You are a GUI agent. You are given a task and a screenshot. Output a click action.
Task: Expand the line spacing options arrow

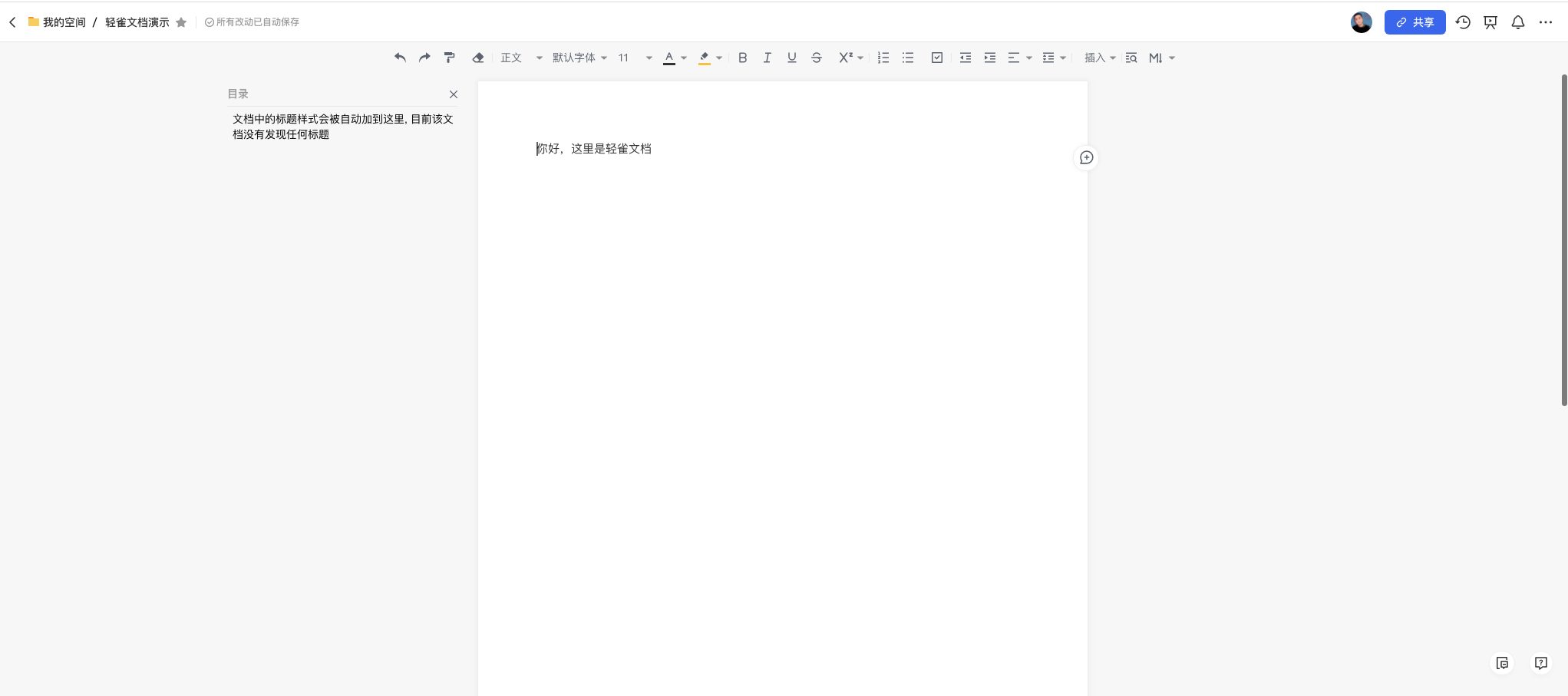(x=1063, y=58)
